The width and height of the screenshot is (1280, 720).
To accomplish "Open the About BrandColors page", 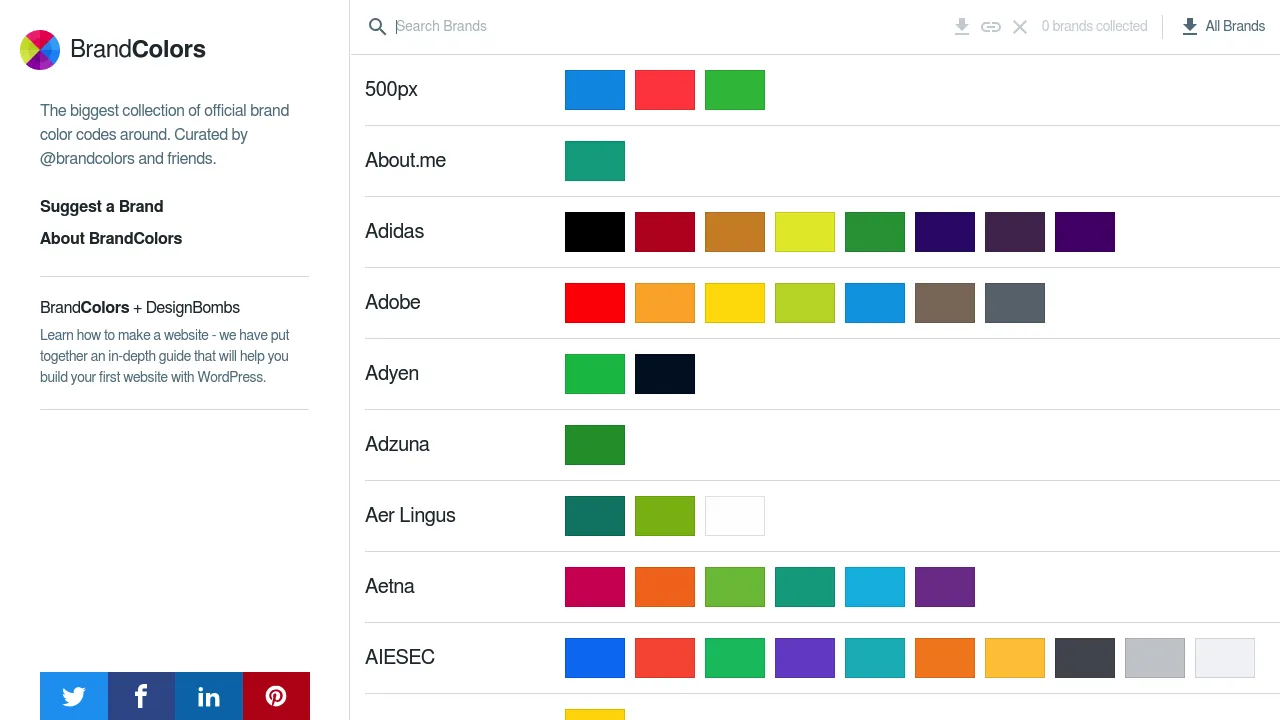I will coord(111,238).
